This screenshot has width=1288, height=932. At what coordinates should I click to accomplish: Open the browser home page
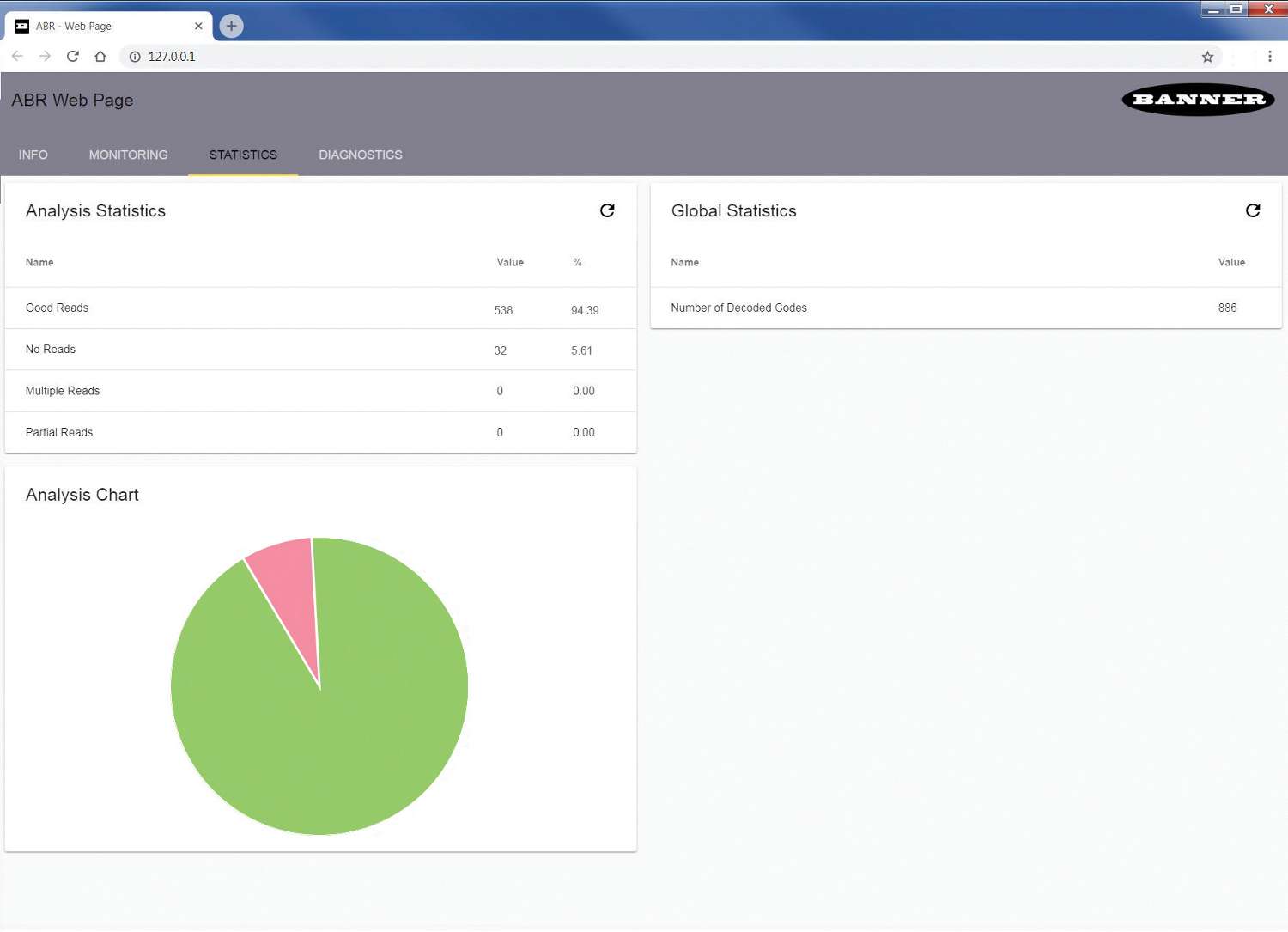click(100, 56)
